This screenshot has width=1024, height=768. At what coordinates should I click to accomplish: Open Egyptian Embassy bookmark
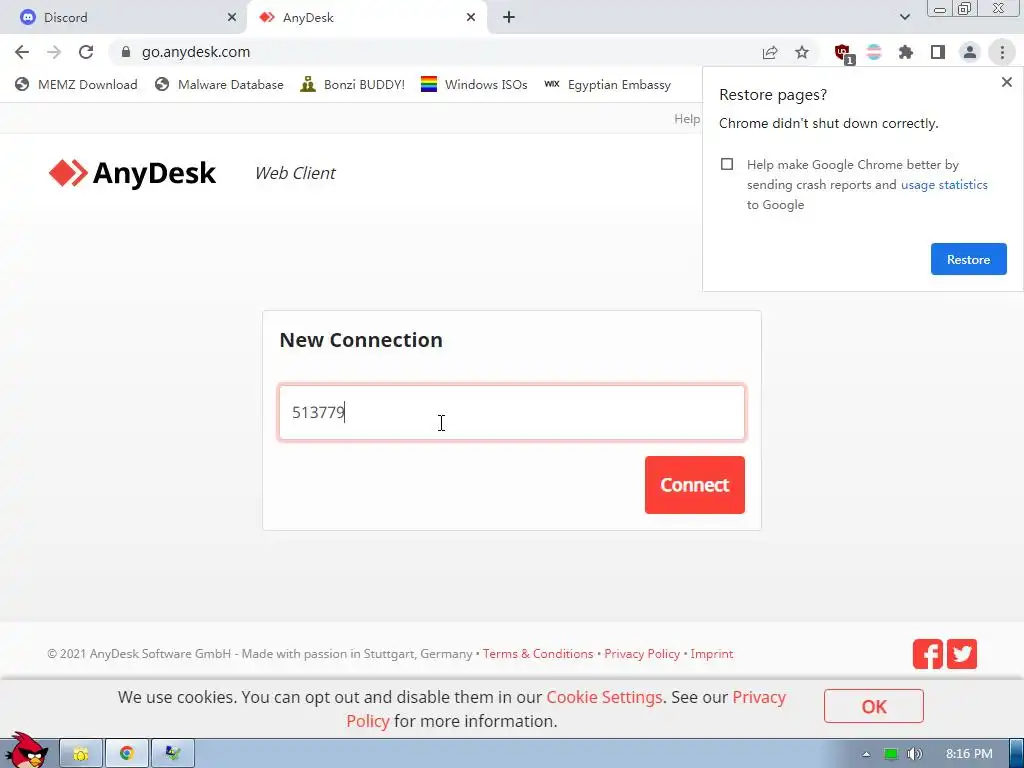[x=607, y=84]
